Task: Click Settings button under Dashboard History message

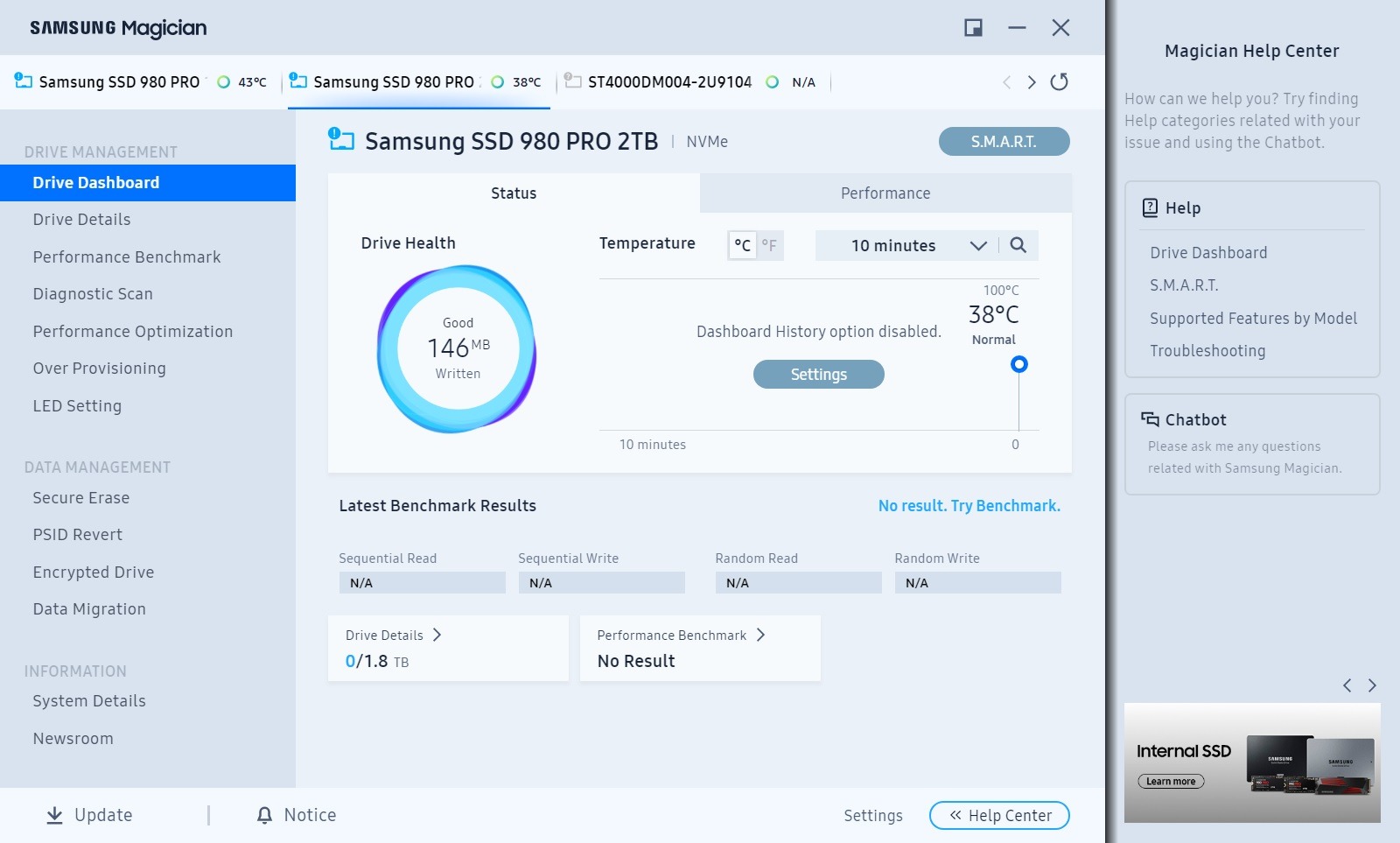Action: [x=819, y=375]
